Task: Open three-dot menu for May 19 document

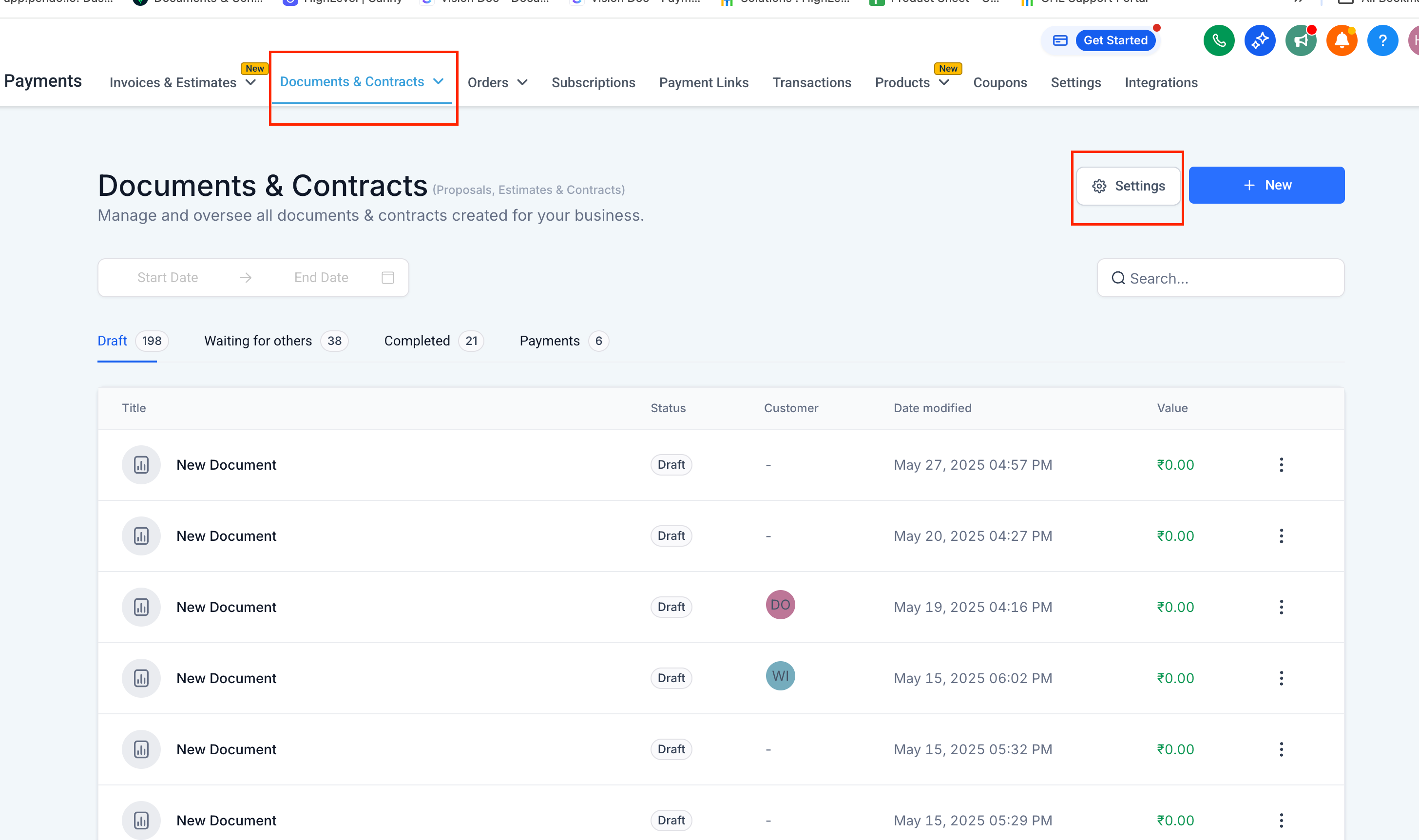Action: [1281, 607]
